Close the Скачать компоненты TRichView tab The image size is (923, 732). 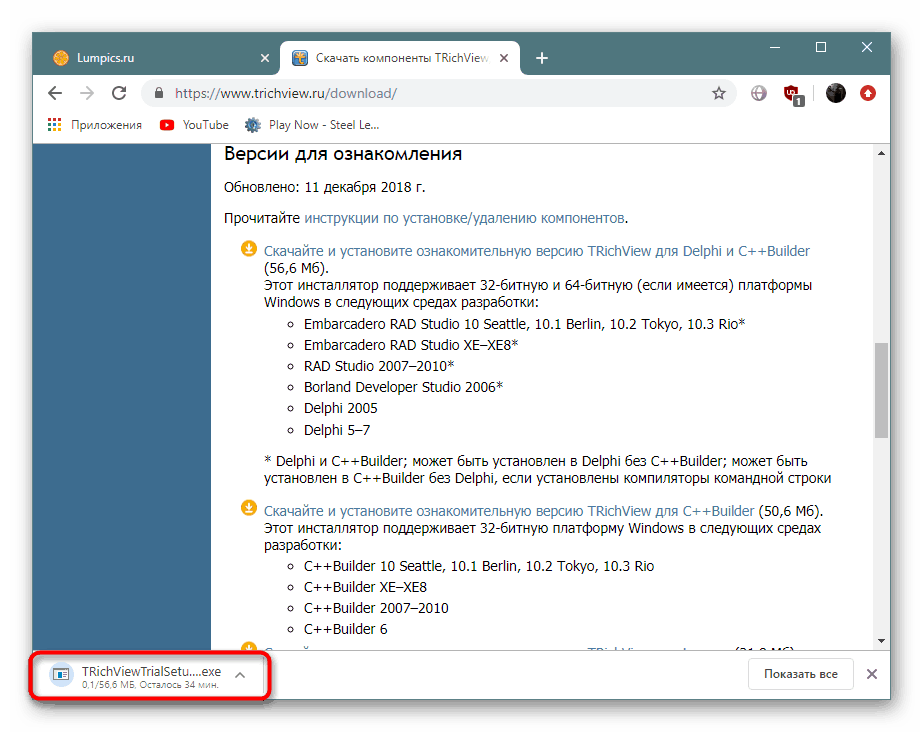point(504,58)
